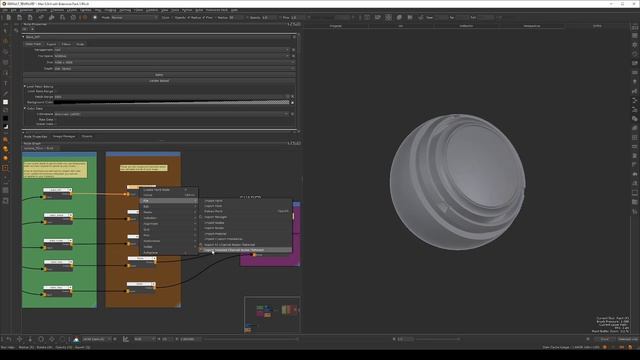Choose highlighted Selected Channel Nodes Flattened entry
Viewport: 640px width, 360px height.
tap(245, 250)
